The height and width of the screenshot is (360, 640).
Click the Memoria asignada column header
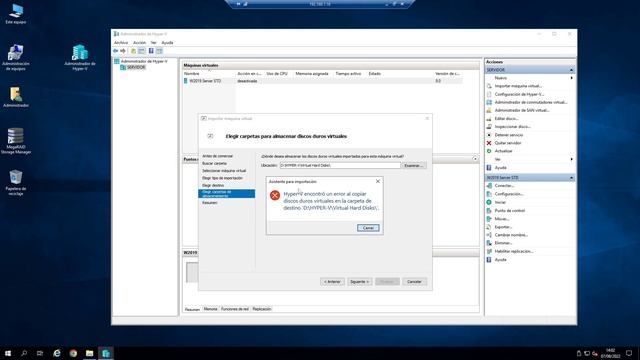(312, 73)
